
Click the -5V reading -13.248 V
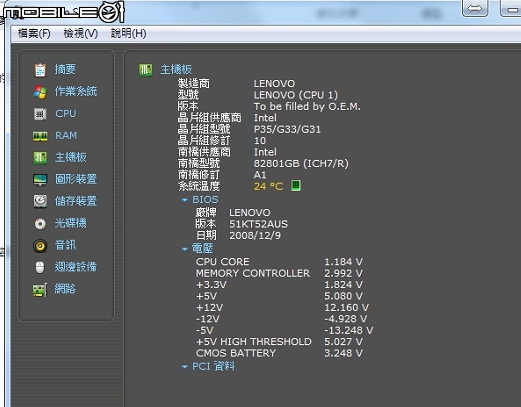point(349,330)
